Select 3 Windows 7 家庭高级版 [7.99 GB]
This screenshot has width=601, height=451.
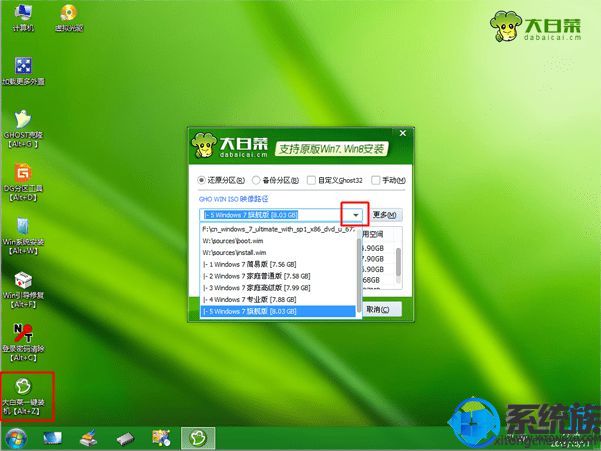279,288
